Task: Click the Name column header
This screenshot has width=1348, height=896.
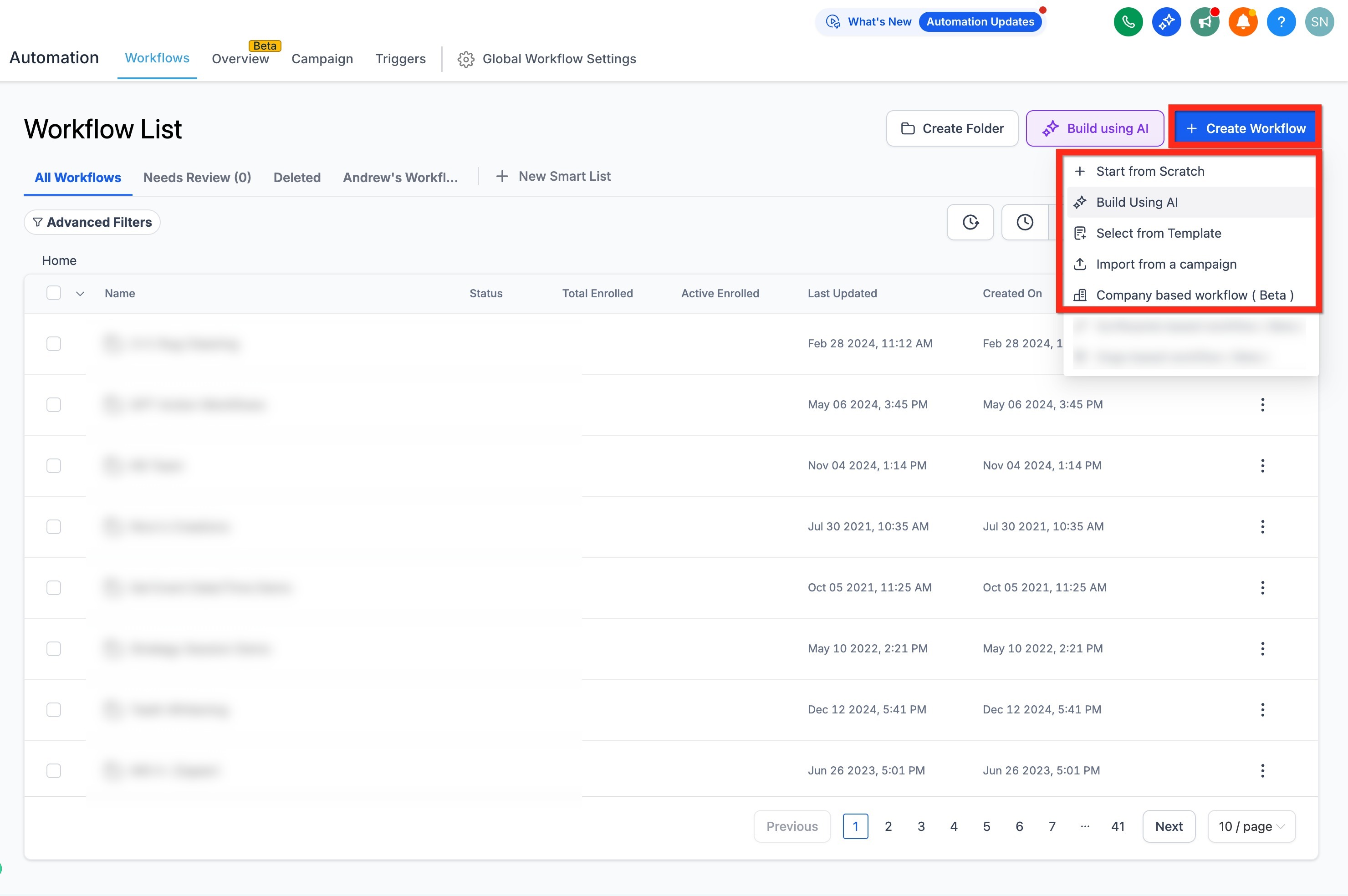Action: point(120,294)
